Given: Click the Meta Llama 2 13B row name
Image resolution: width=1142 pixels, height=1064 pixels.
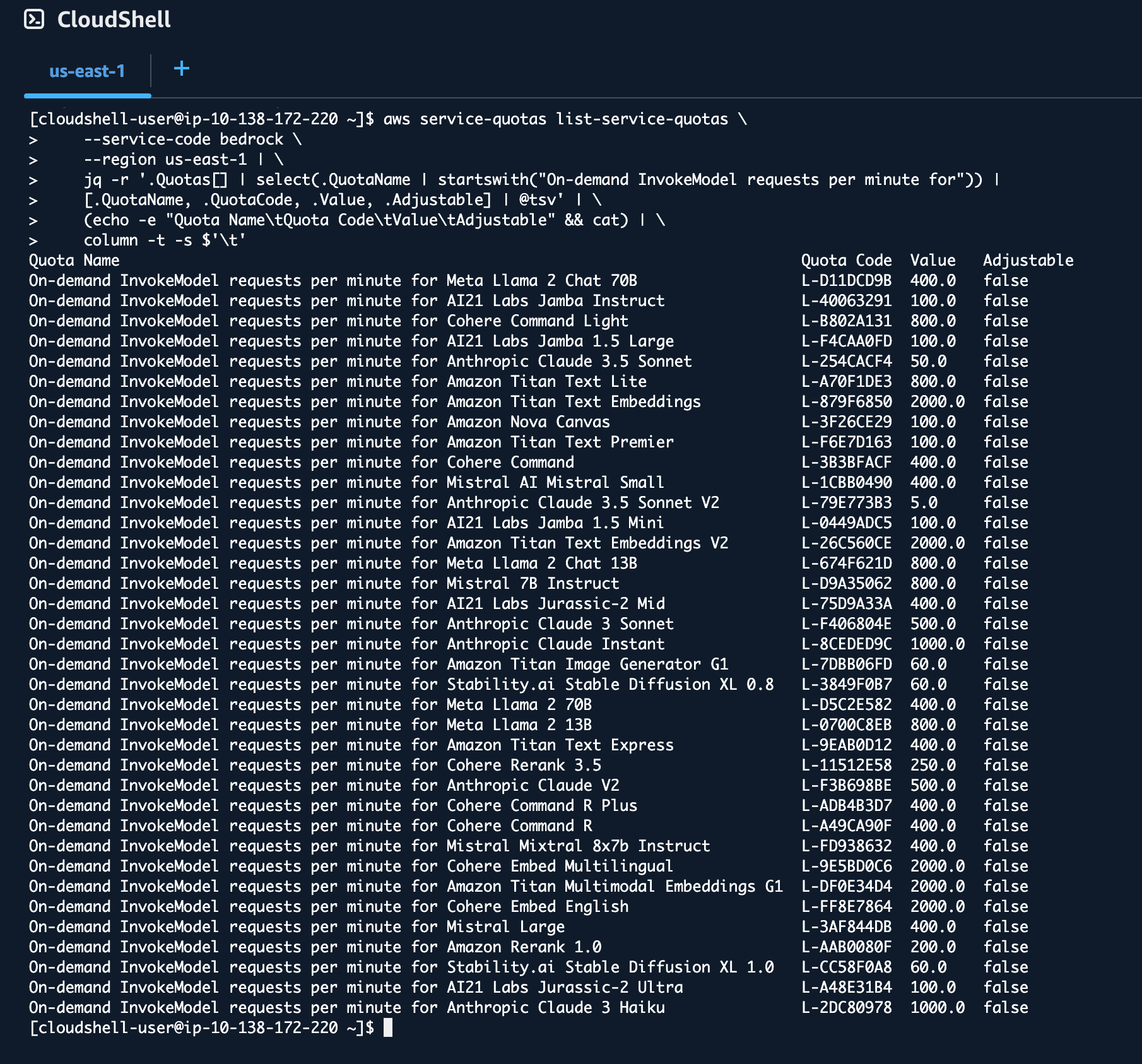Looking at the screenshot, I should point(310,724).
